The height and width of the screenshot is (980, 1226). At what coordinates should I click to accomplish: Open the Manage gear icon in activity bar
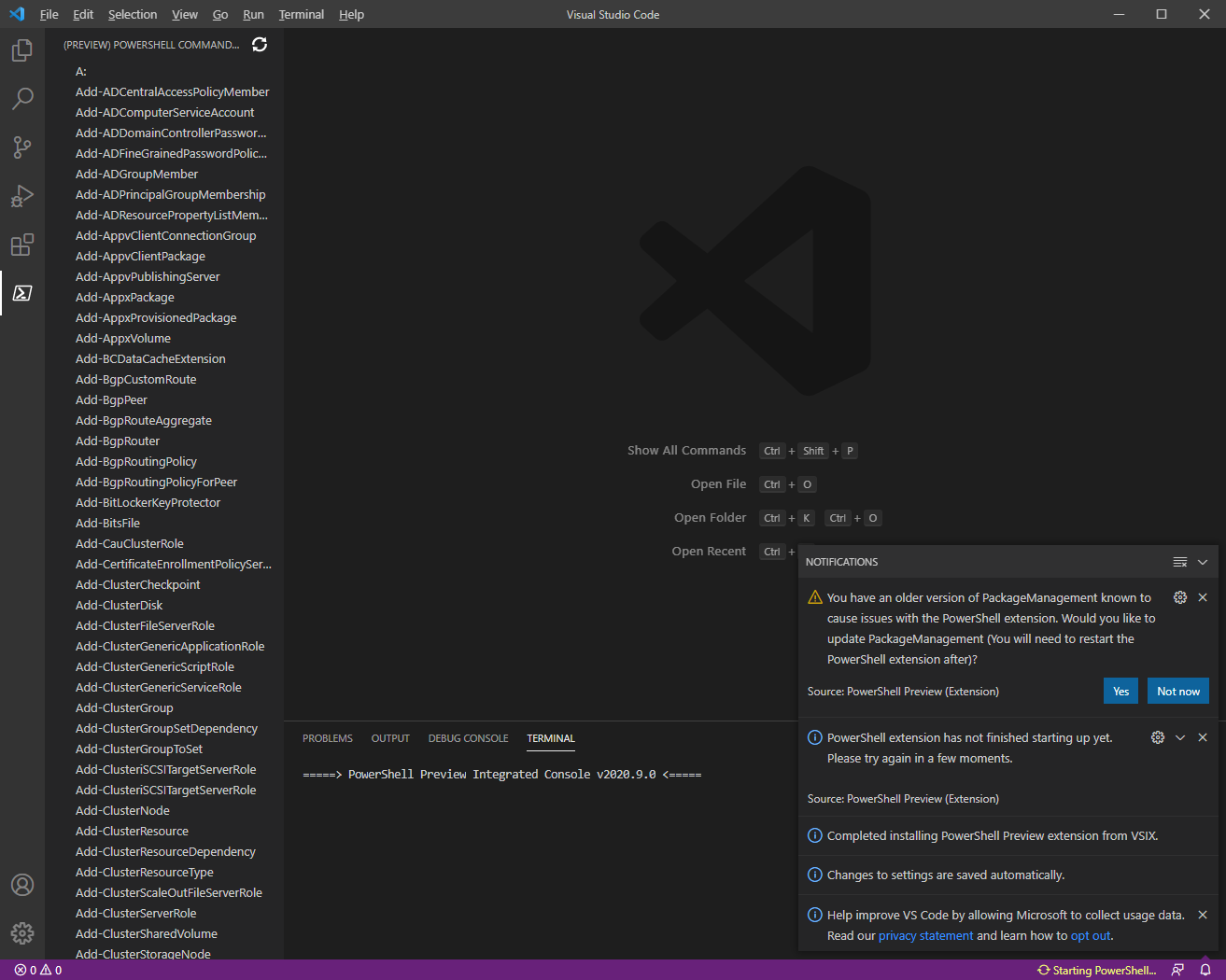click(x=22, y=933)
